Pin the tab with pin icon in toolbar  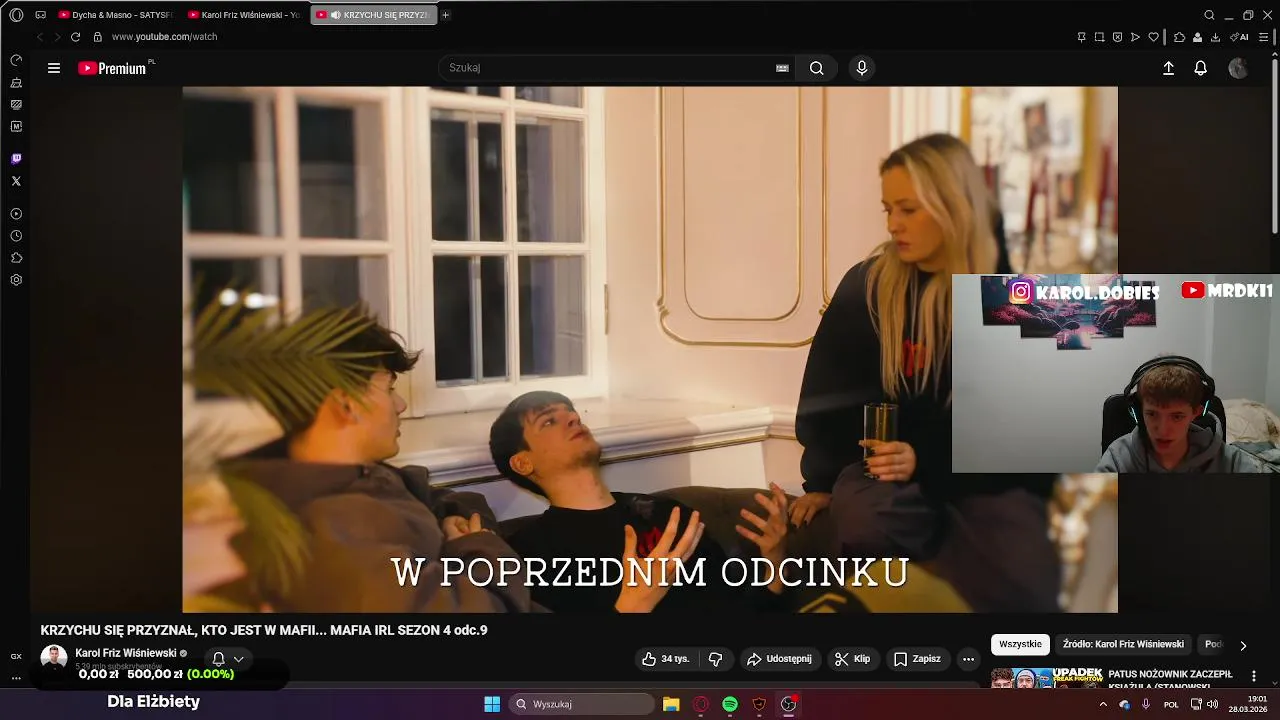[x=1081, y=37]
